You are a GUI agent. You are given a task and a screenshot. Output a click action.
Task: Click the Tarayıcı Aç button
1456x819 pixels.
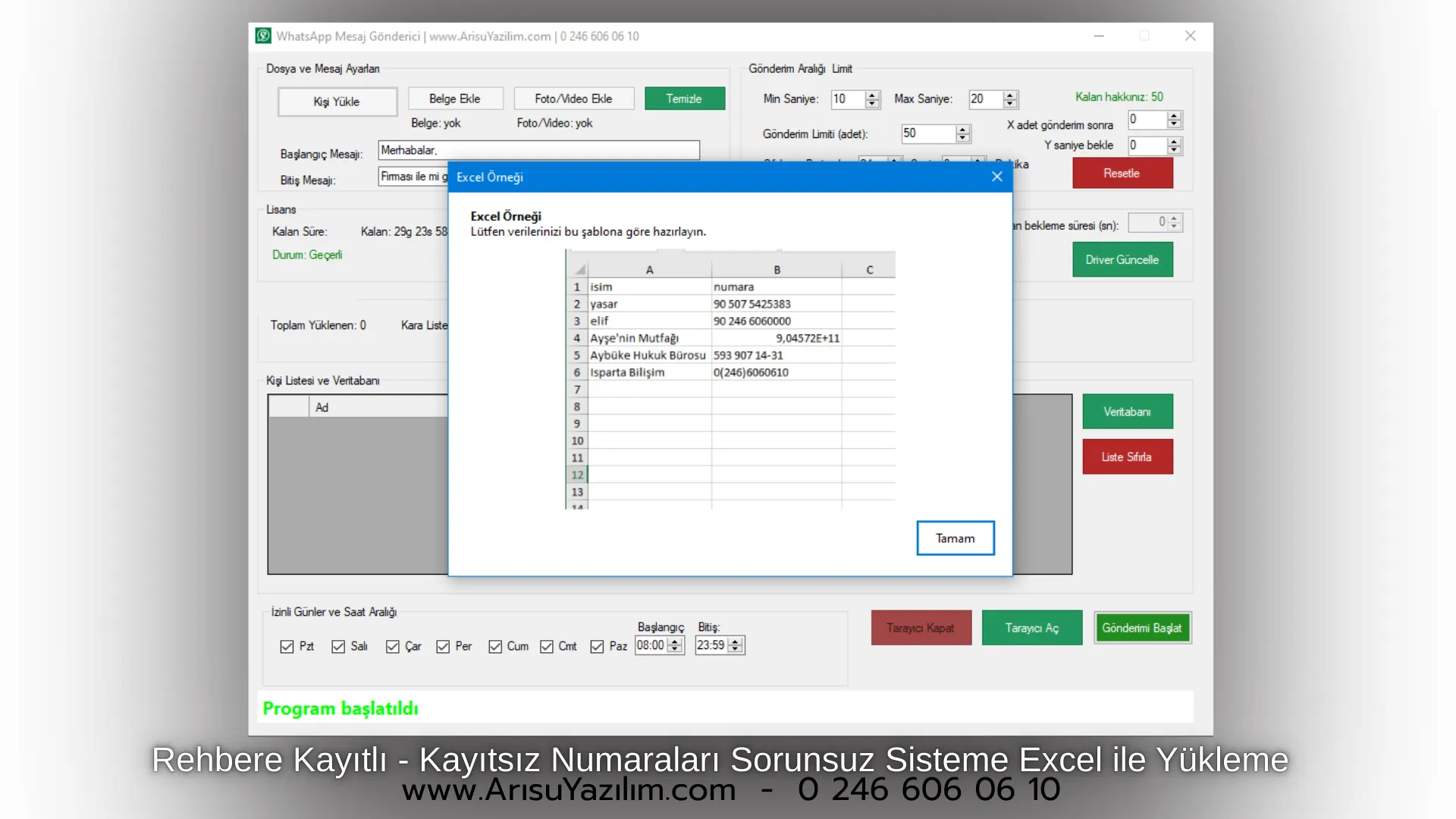[1031, 628]
